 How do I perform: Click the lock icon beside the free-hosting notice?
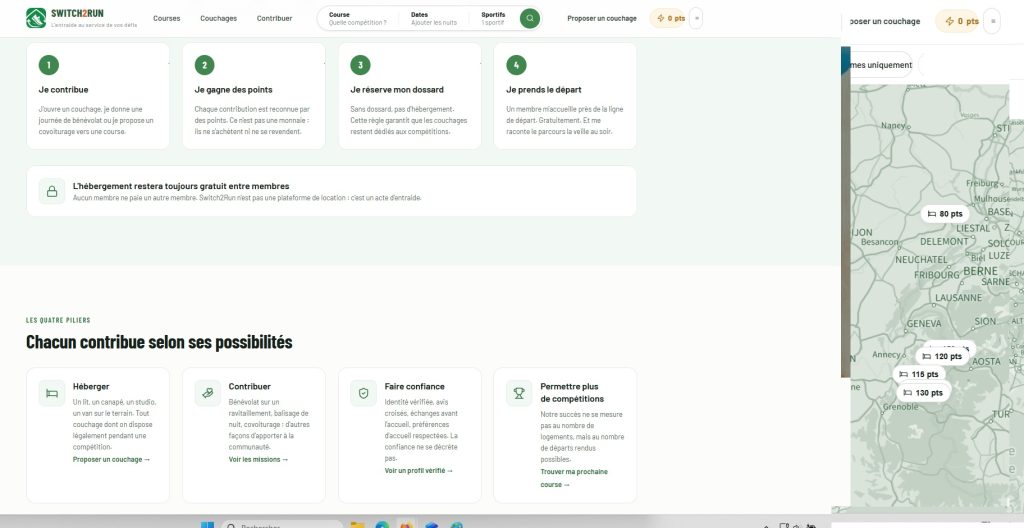click(x=52, y=191)
